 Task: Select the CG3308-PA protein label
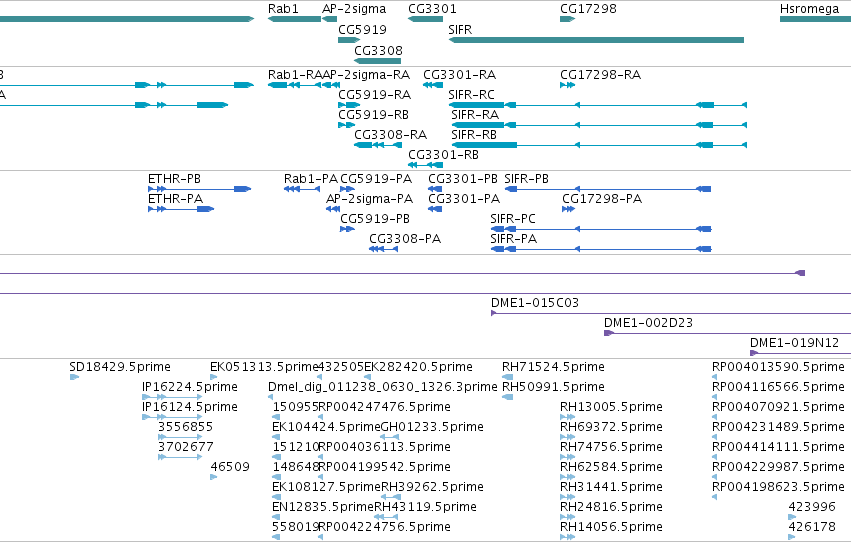click(405, 239)
